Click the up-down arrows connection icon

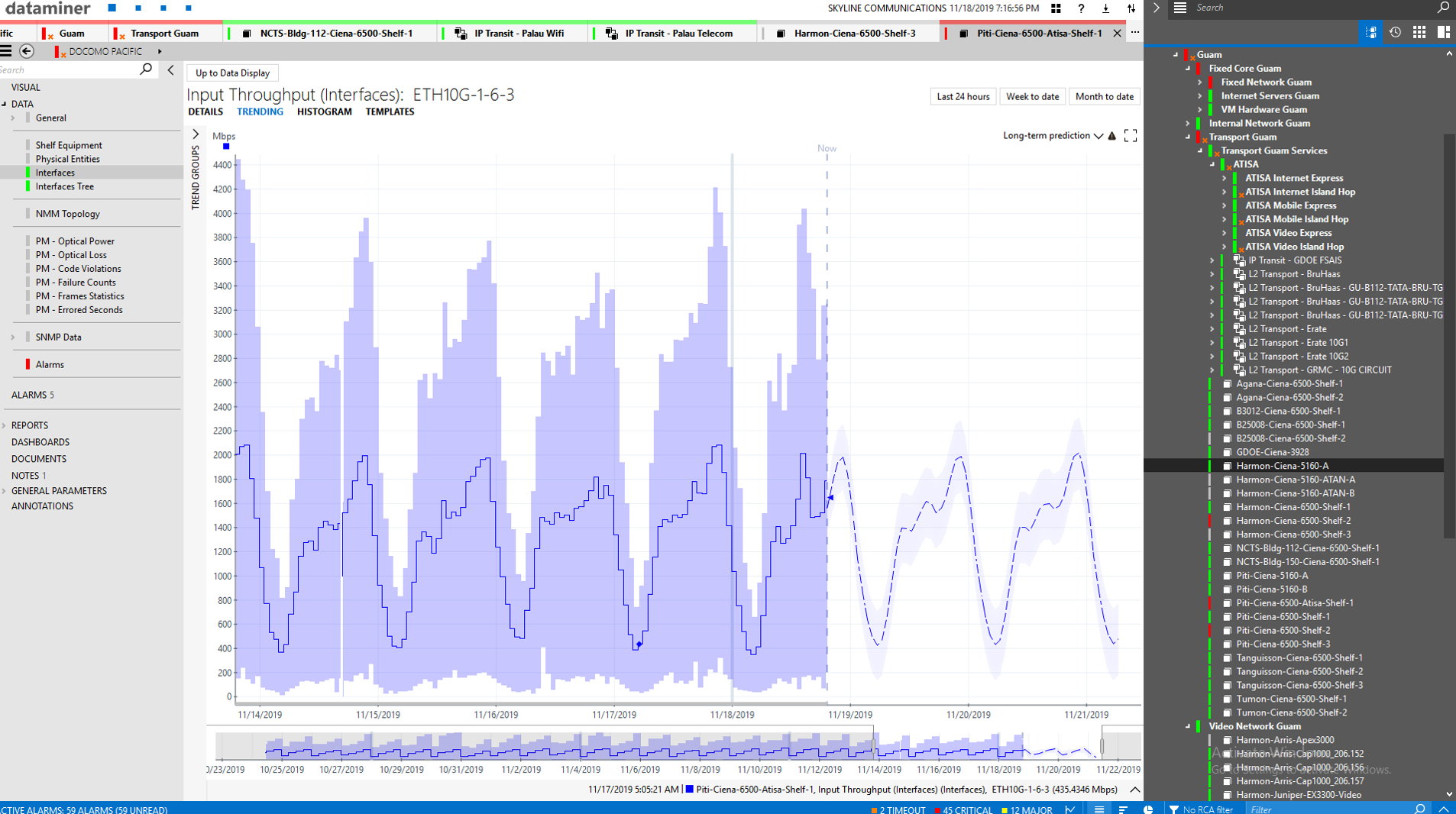(1131, 8)
